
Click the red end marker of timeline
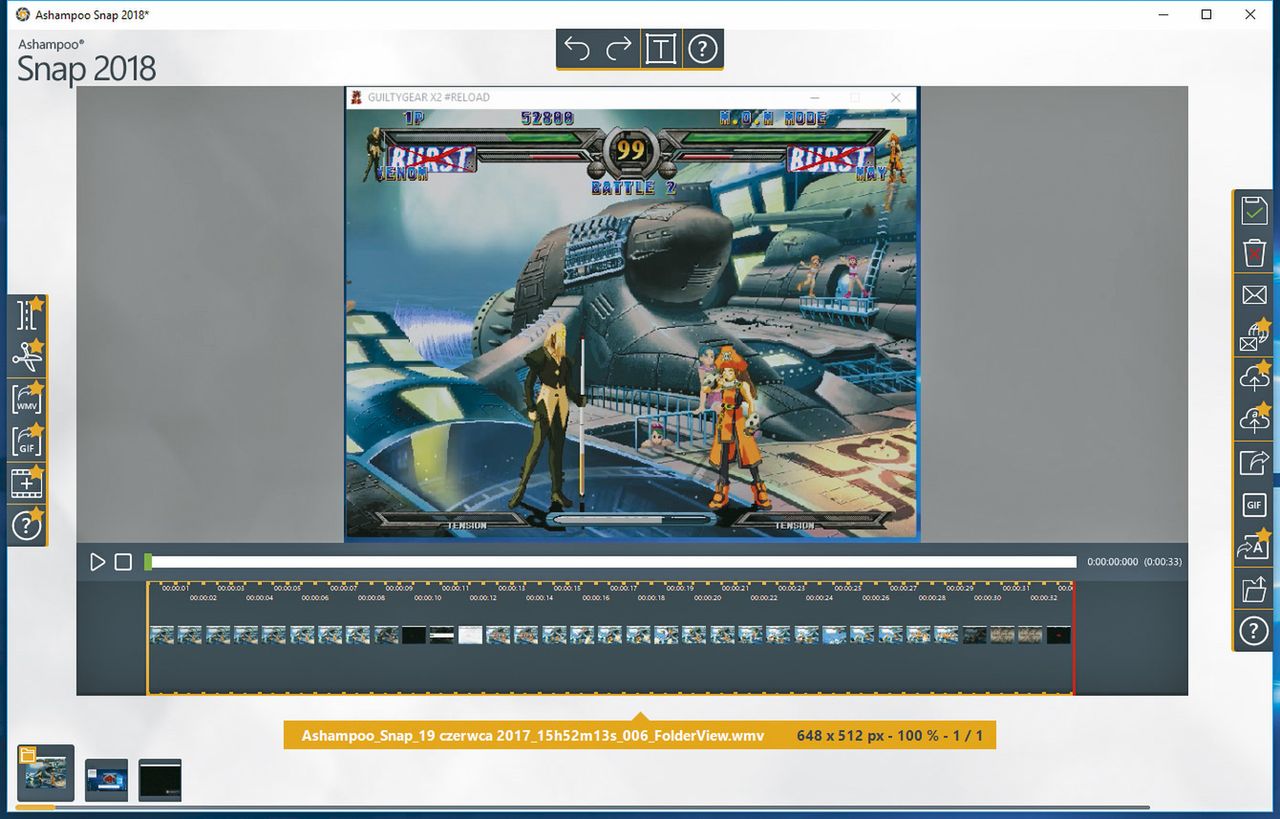[x=1073, y=638]
